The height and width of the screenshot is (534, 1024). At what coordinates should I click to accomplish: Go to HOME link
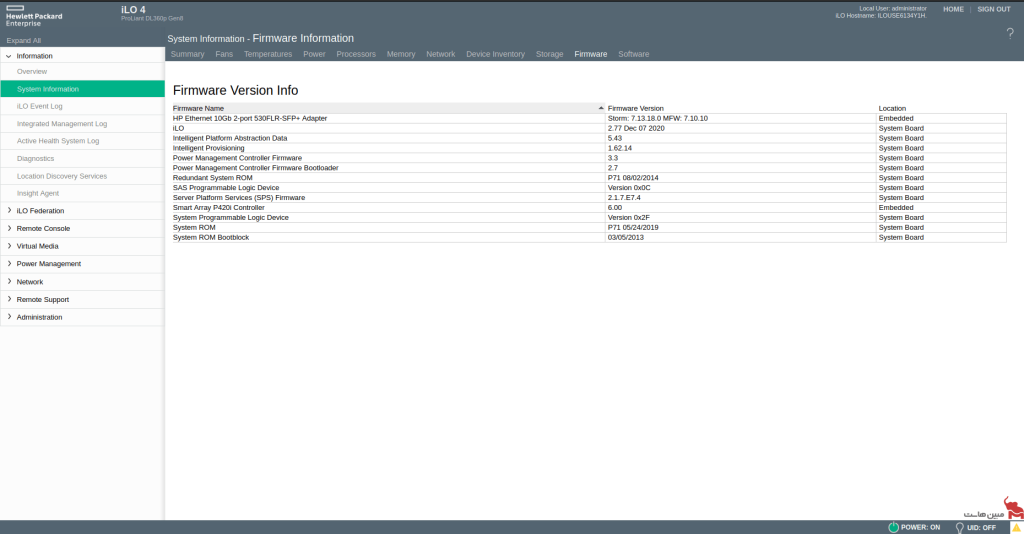click(953, 9)
